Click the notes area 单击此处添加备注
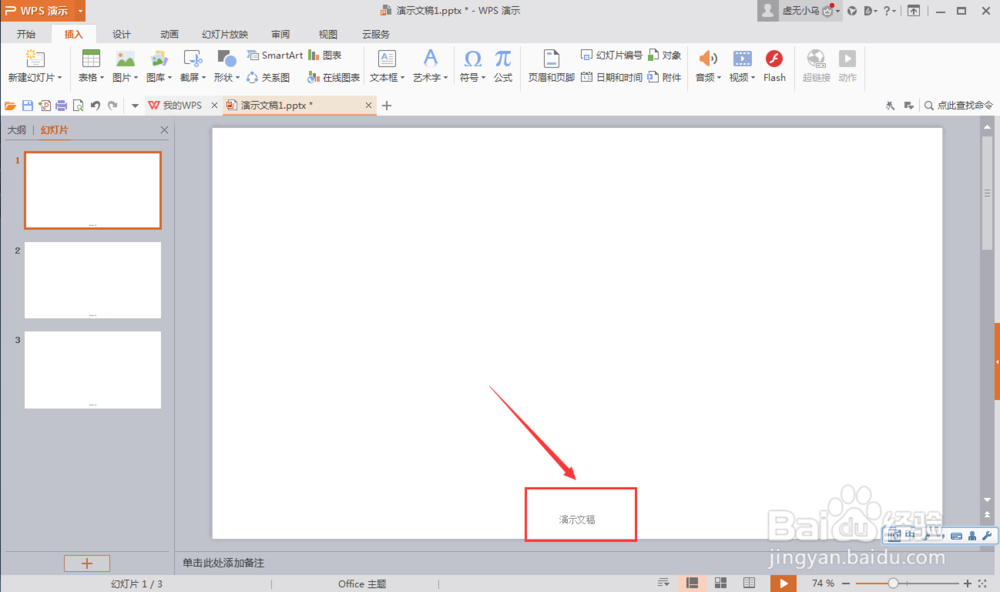This screenshot has width=1000, height=592. coord(223,563)
